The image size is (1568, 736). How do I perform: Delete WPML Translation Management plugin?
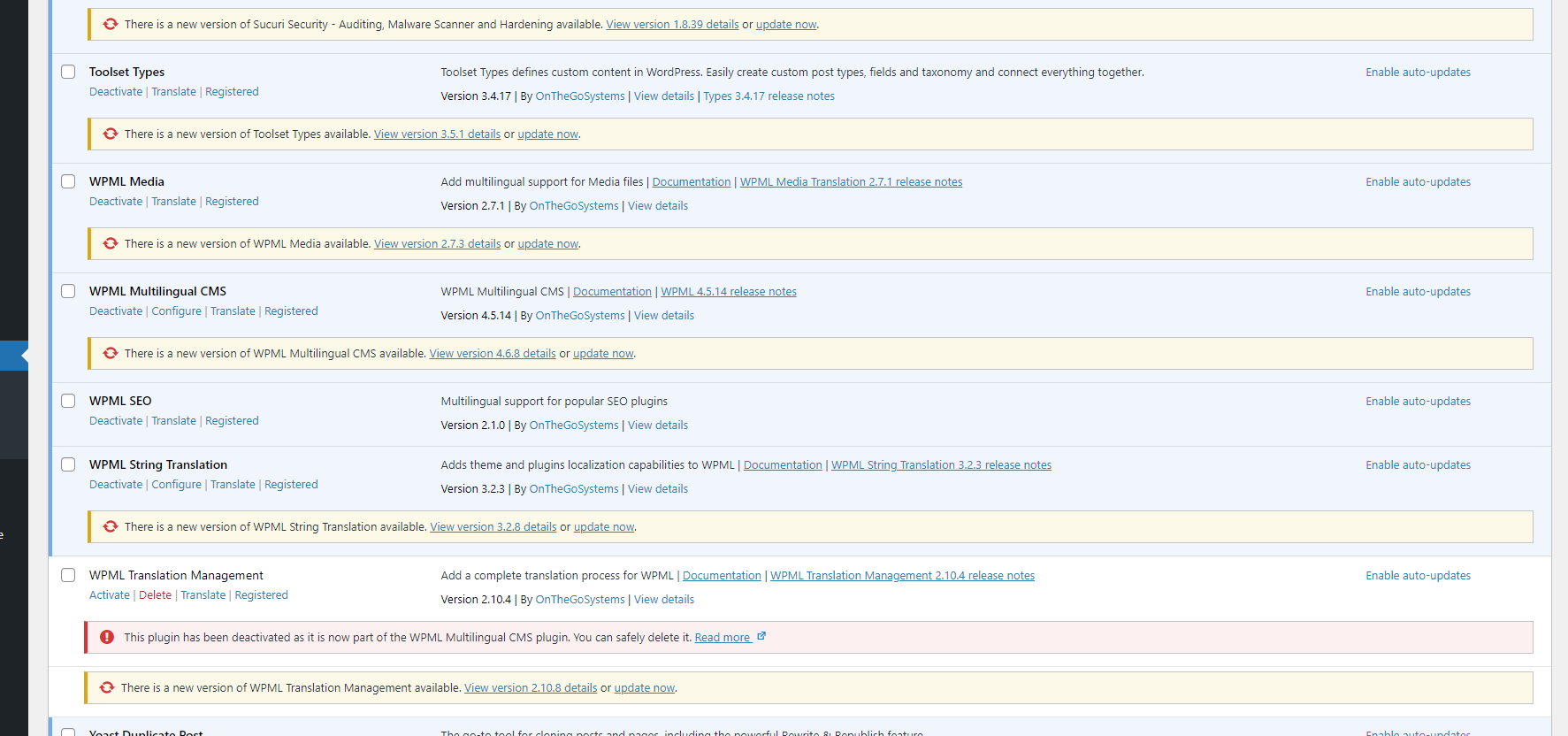pos(156,595)
